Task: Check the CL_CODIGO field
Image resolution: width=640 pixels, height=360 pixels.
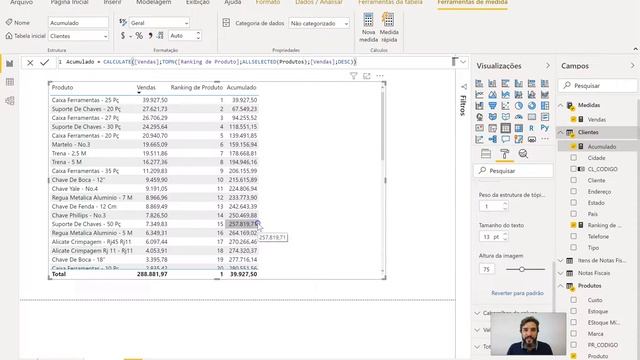Action: click(x=573, y=169)
